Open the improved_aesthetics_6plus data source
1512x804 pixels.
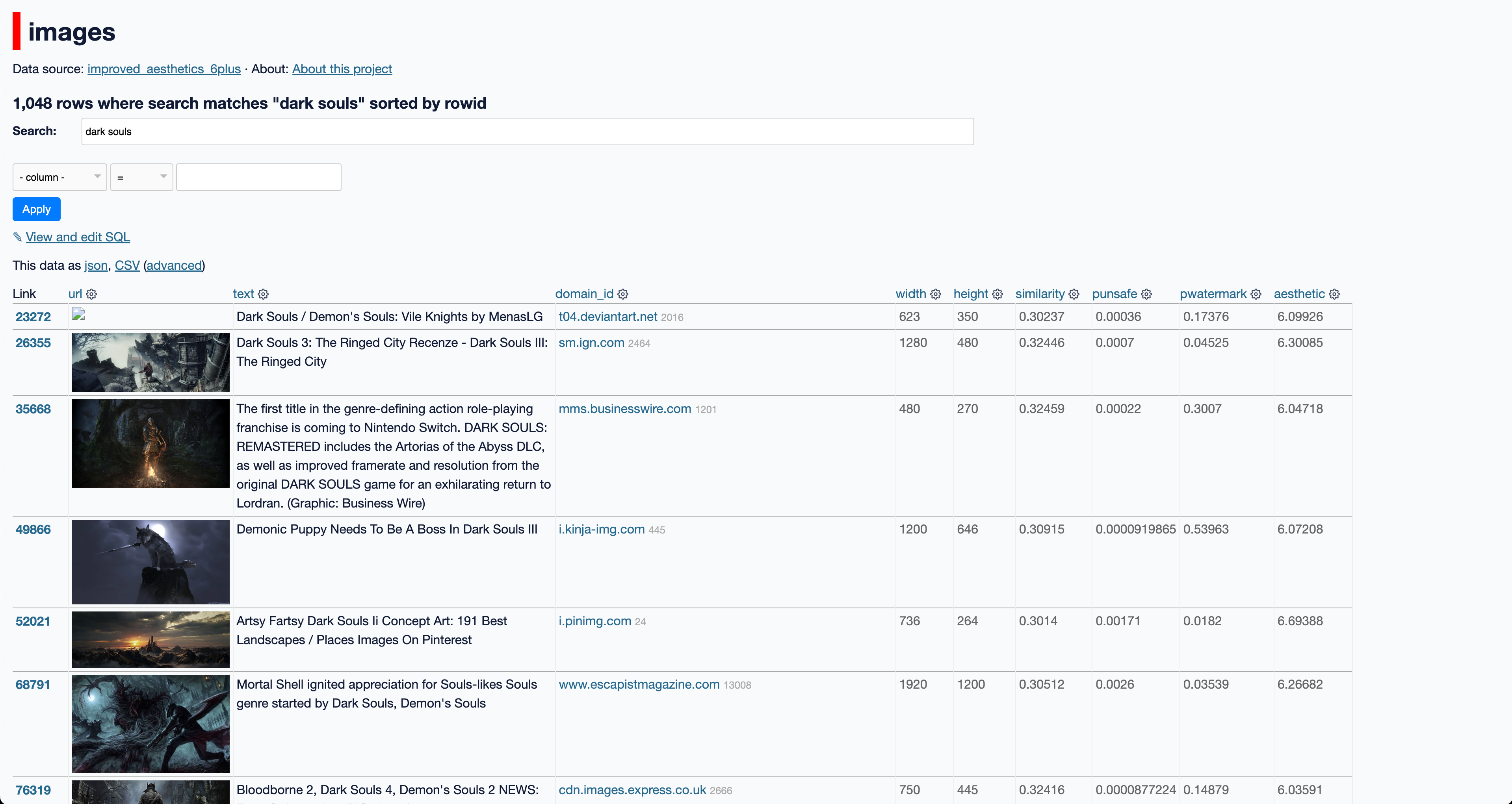coord(164,69)
